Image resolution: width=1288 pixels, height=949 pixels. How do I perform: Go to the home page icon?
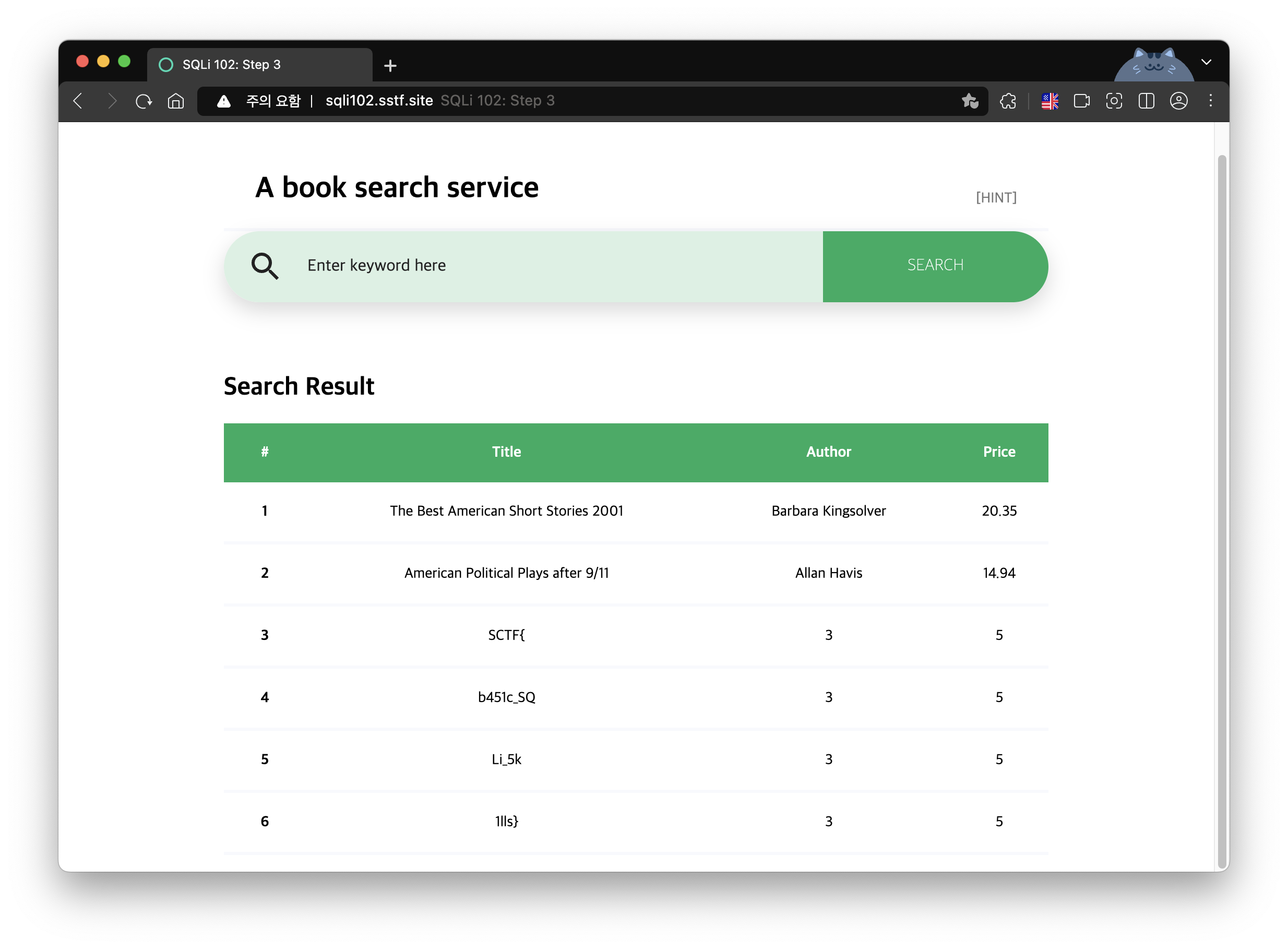[176, 101]
